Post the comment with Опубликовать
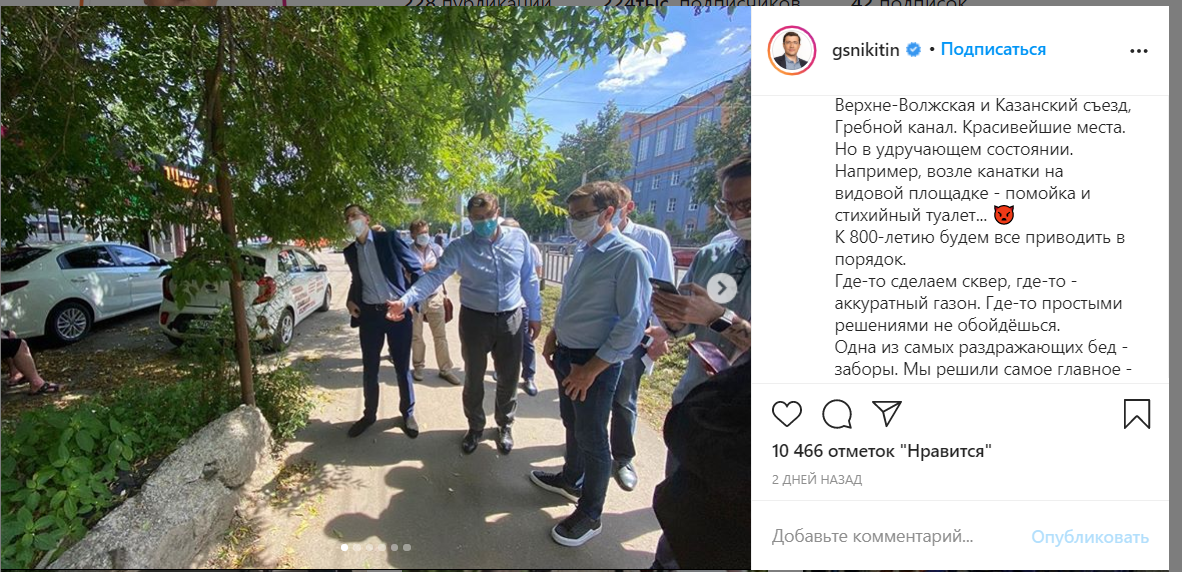1182x572 pixels. [x=1090, y=537]
